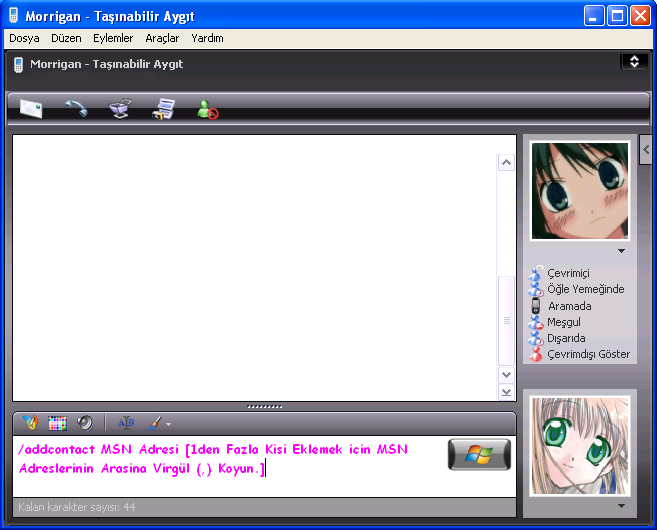Choose Çevrimdışı Göster status
657x530 pixels.
[x=579, y=354]
